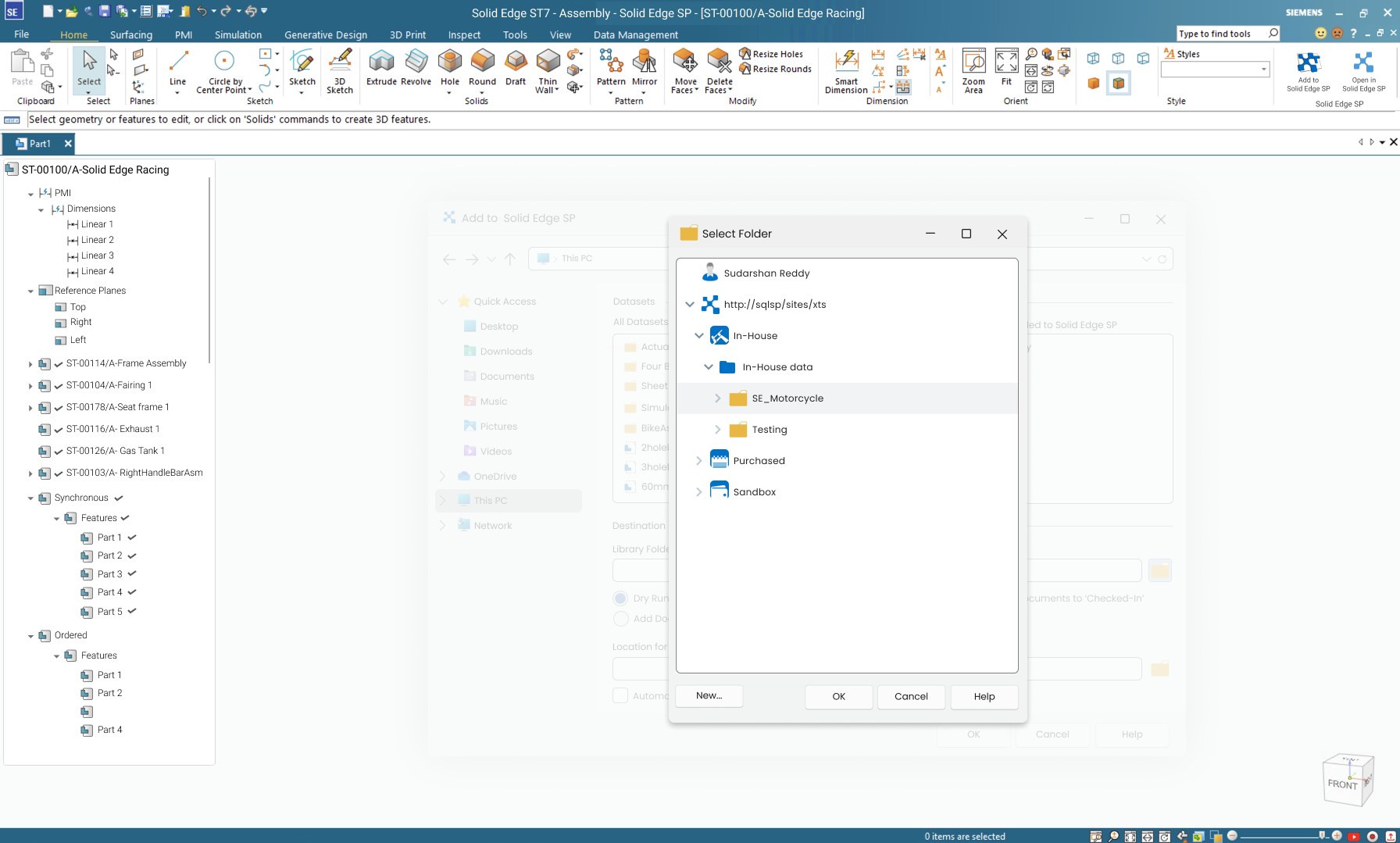Open the File menu
The image size is (1400, 843).
21,34
